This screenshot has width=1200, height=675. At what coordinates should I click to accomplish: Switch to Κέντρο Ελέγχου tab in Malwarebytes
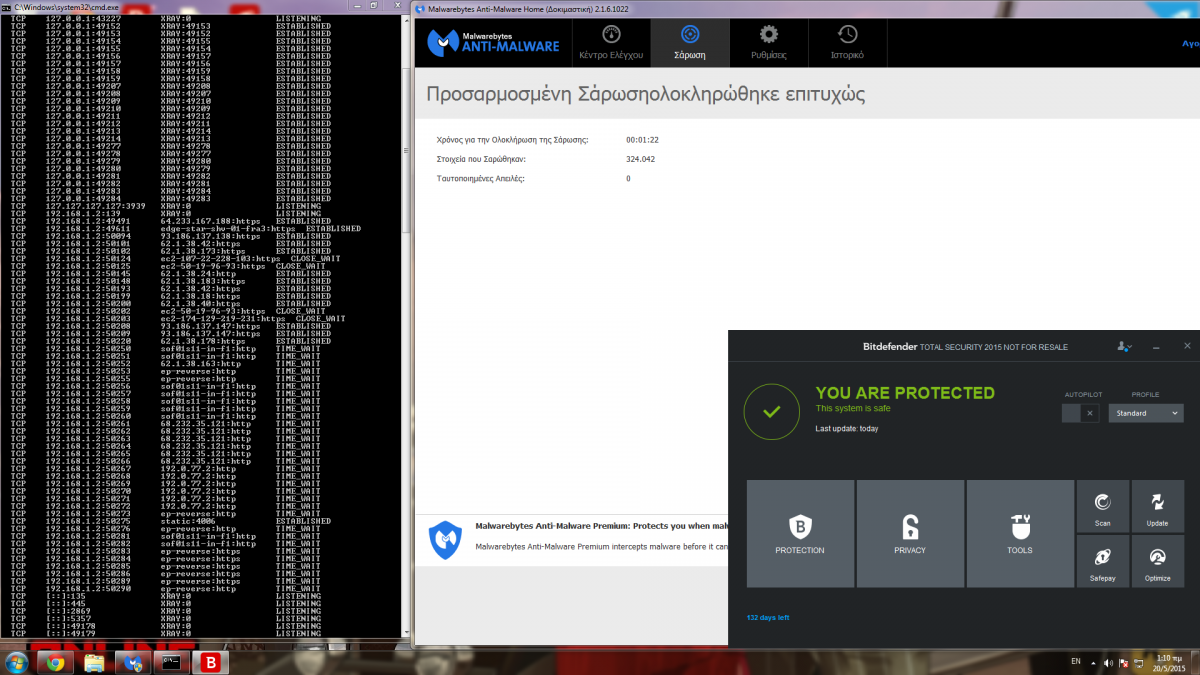pyautogui.click(x=611, y=42)
